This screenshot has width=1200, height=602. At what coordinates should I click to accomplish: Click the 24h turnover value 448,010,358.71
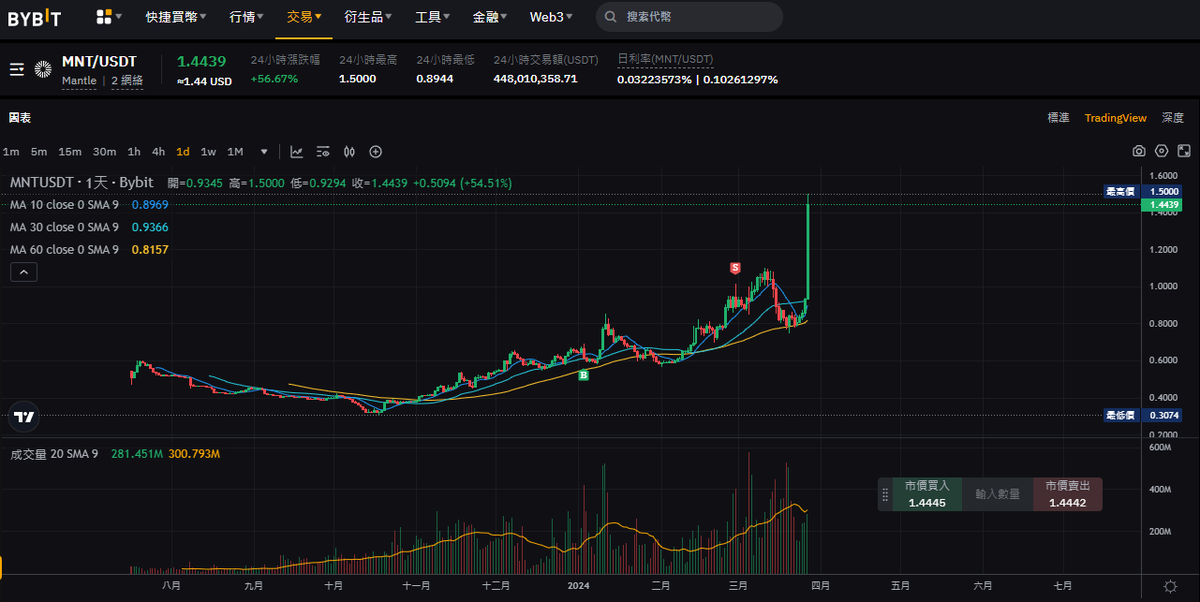click(535, 79)
